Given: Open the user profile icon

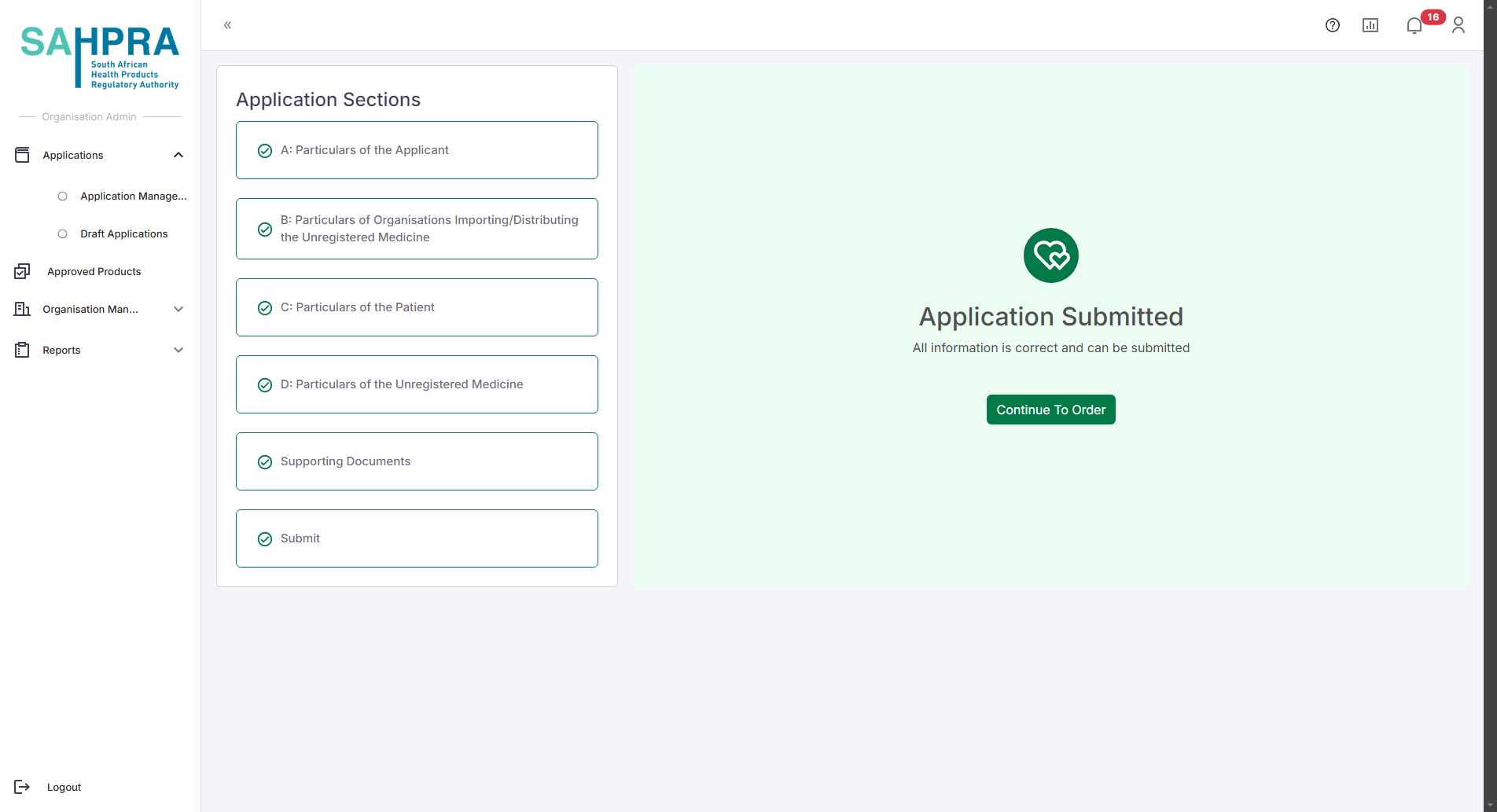Looking at the screenshot, I should point(1458,25).
